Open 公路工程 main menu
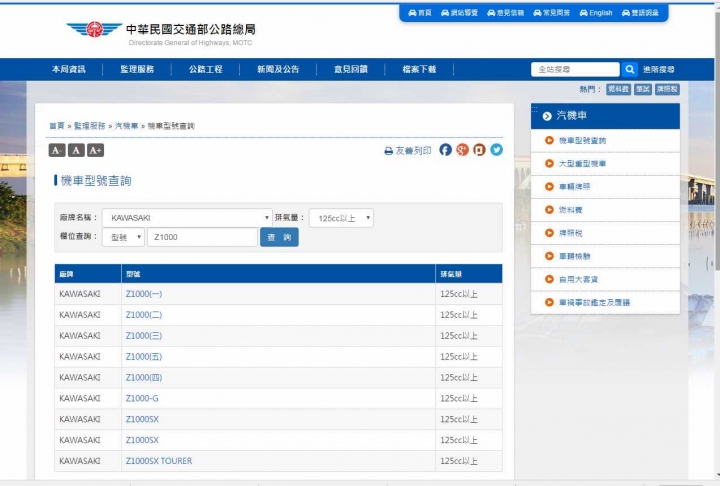The height and width of the screenshot is (486, 720). pos(205,69)
